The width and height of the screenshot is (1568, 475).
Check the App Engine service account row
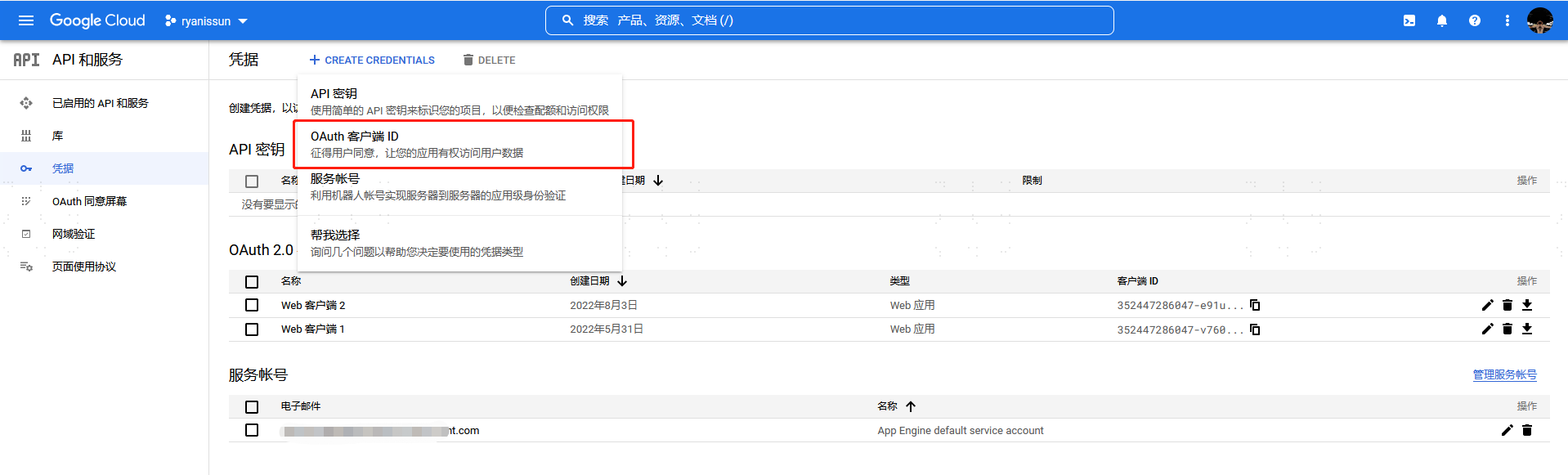[252, 430]
